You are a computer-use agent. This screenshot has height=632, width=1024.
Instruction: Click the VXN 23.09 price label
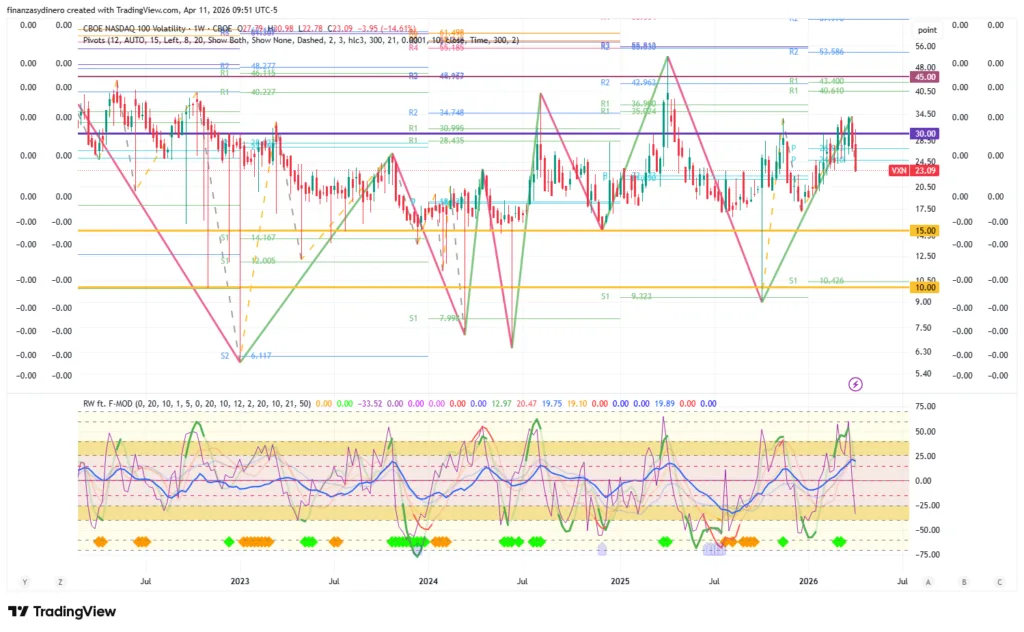922,171
